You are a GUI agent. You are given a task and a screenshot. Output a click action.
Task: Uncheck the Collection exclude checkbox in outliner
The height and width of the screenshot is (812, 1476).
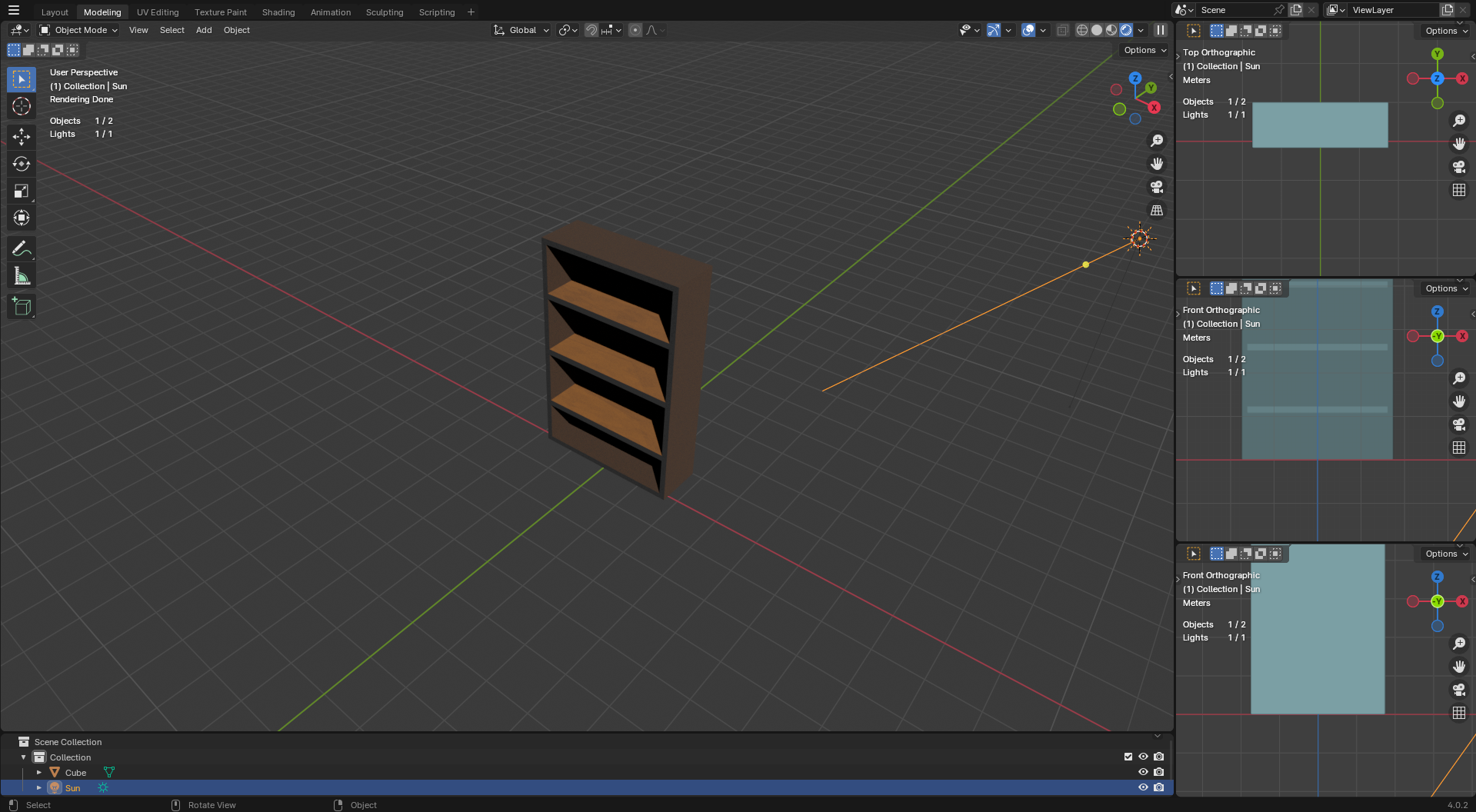coord(1128,757)
